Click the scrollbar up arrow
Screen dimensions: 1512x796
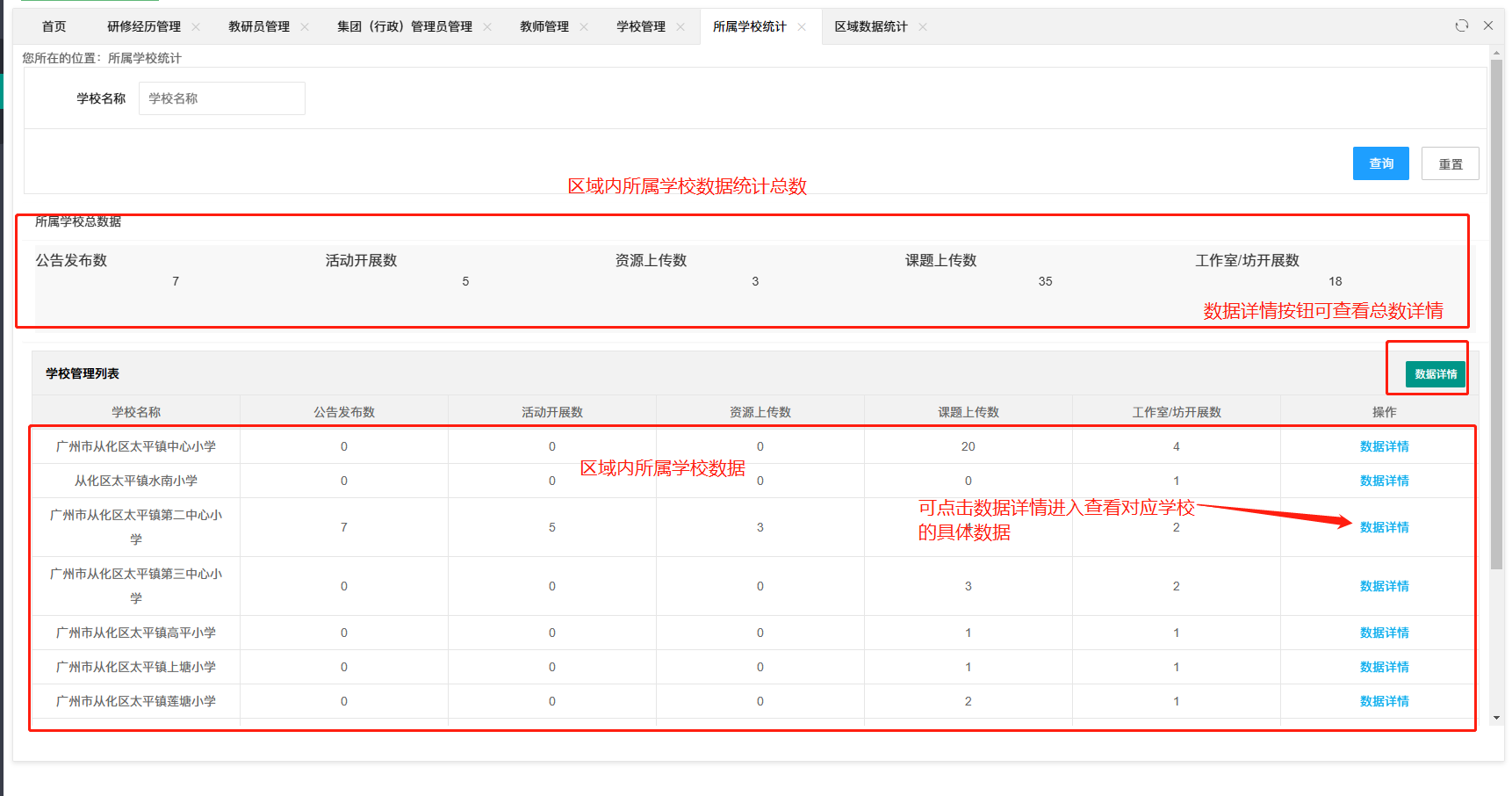tap(1497, 53)
